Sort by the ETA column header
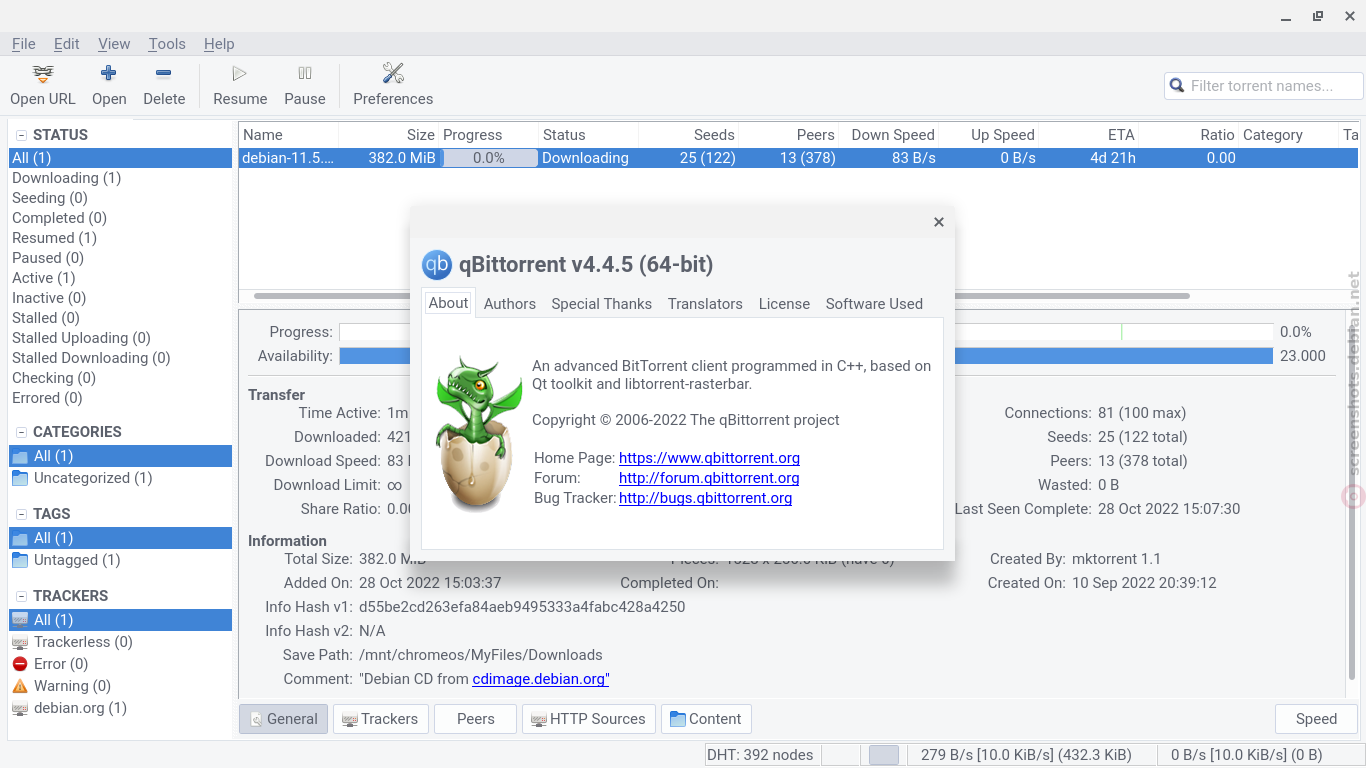 point(1088,135)
